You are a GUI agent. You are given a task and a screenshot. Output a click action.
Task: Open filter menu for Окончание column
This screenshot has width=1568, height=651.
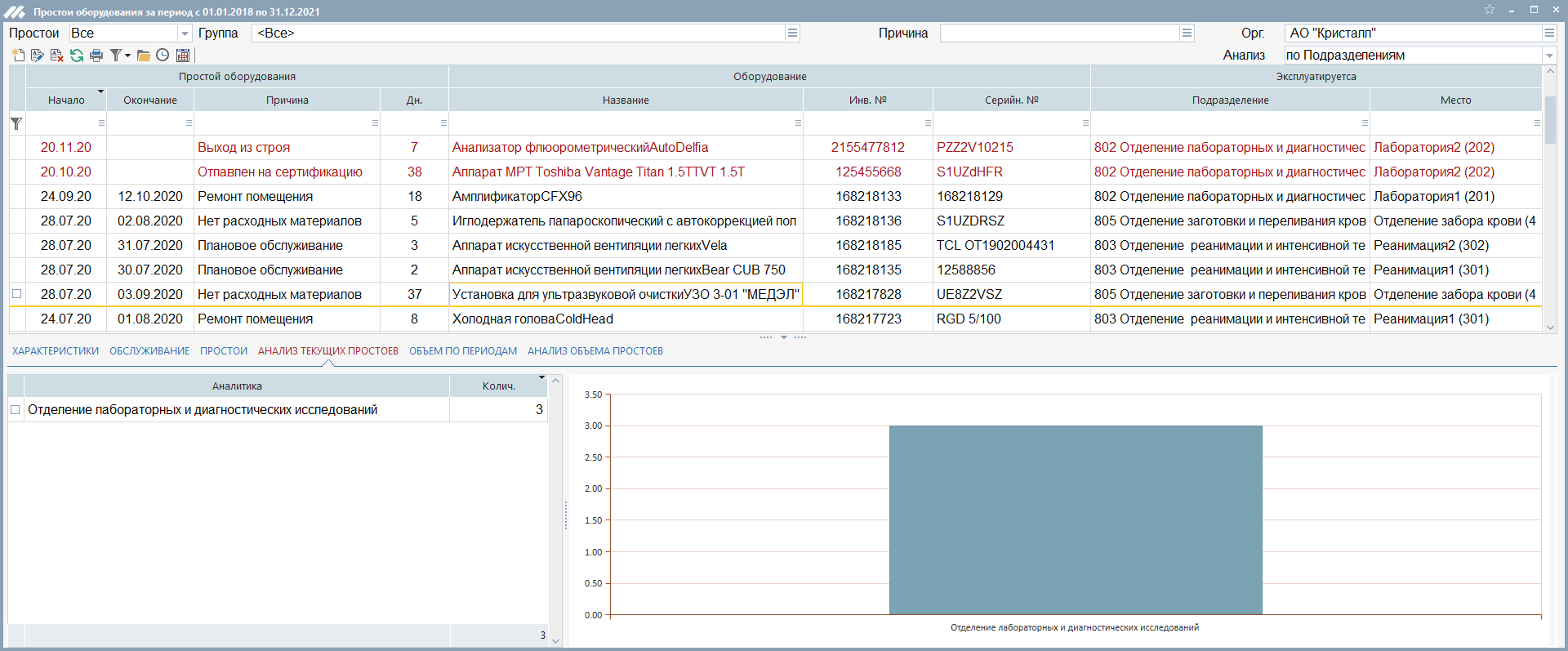pos(189,123)
